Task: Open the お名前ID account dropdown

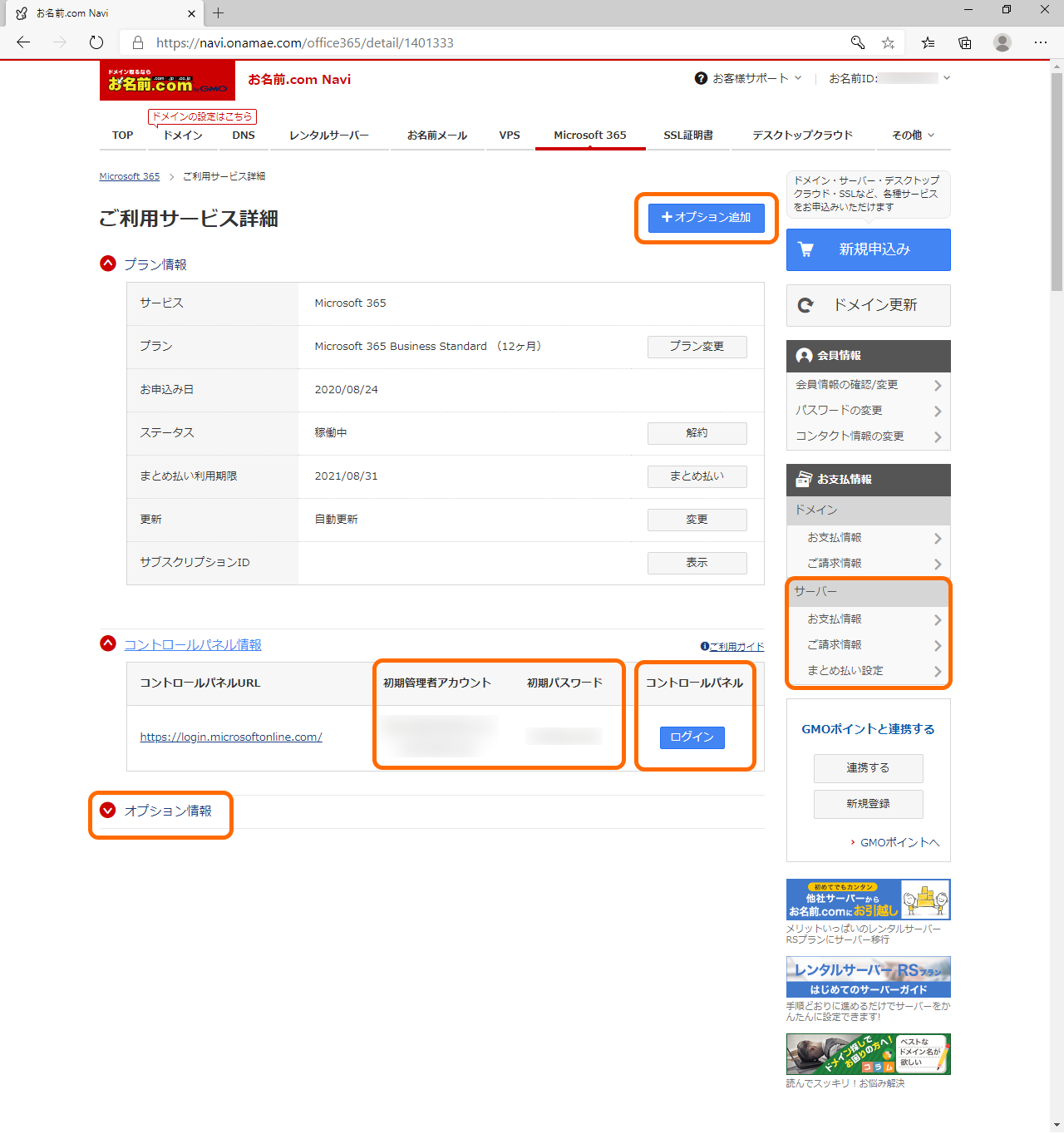Action: (x=889, y=78)
